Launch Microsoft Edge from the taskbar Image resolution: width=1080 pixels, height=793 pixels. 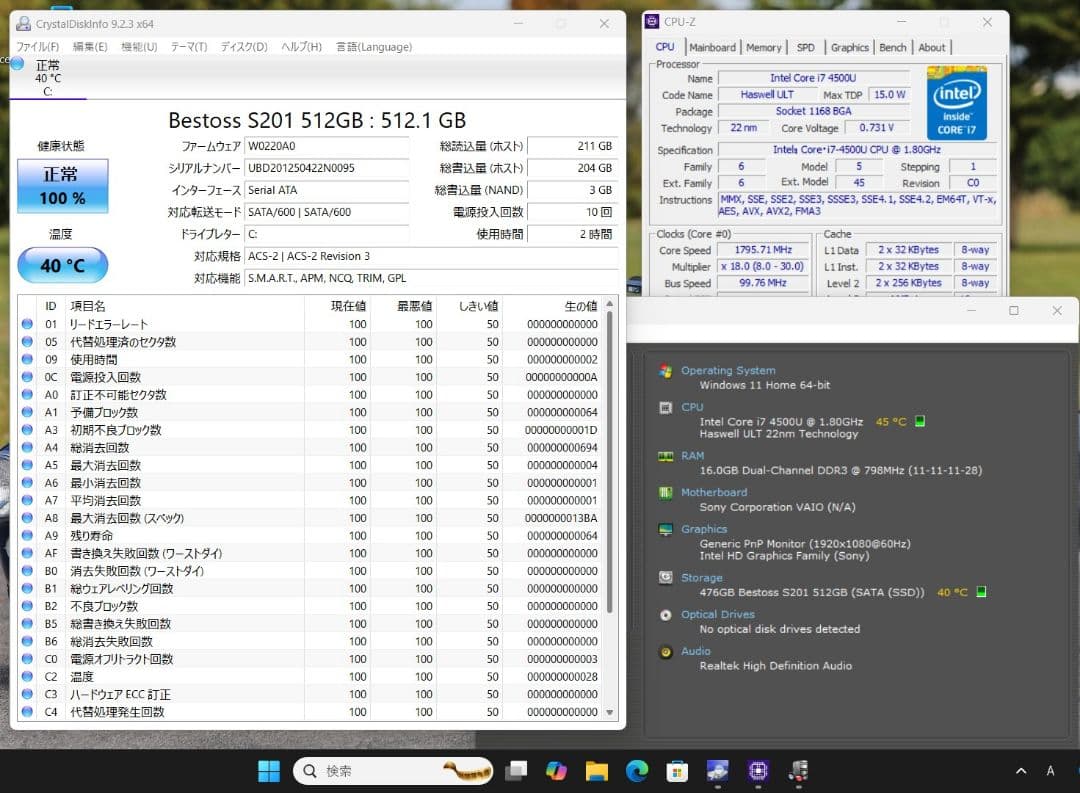coord(637,770)
